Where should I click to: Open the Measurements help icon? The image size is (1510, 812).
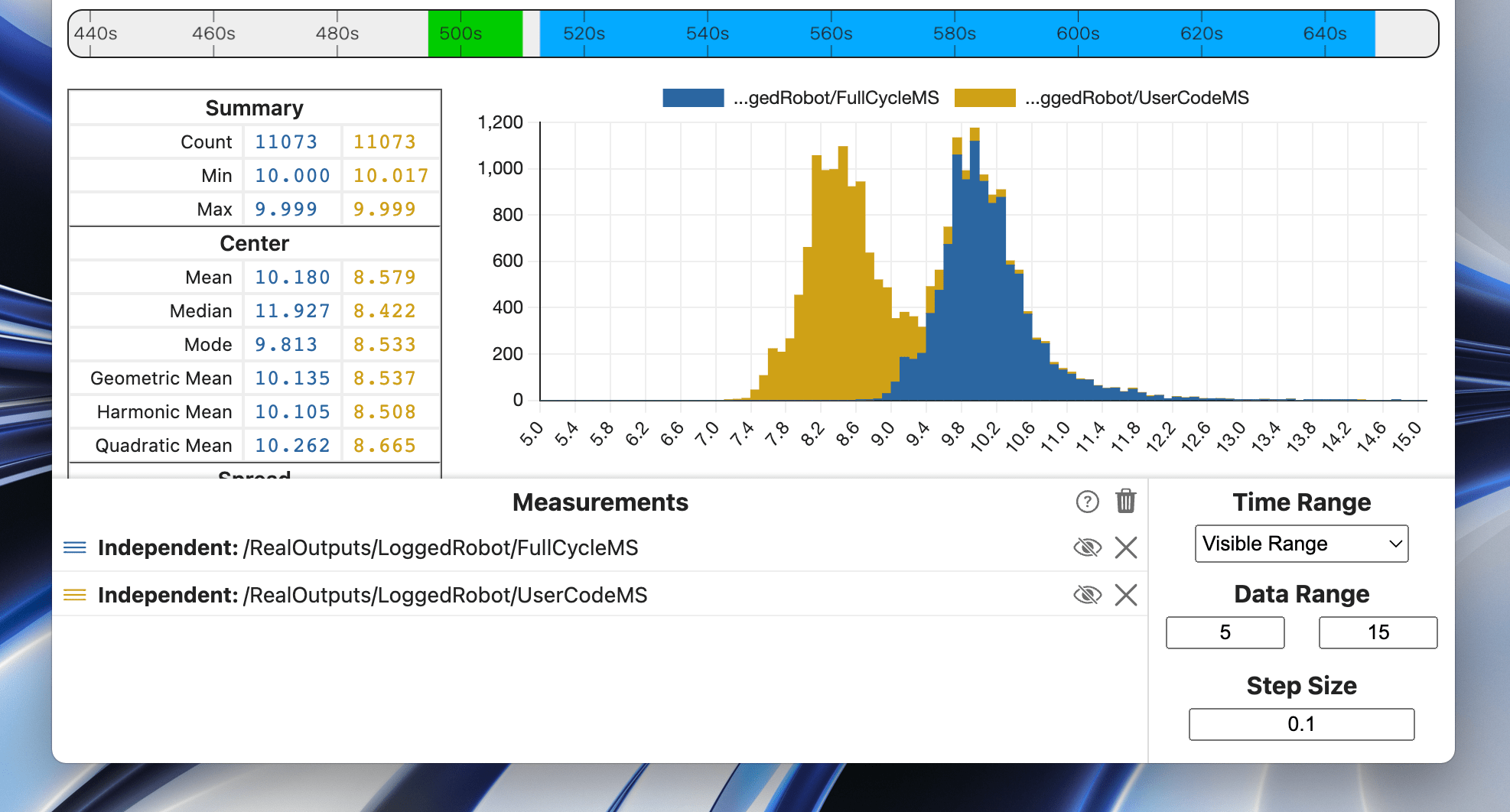(x=1087, y=502)
